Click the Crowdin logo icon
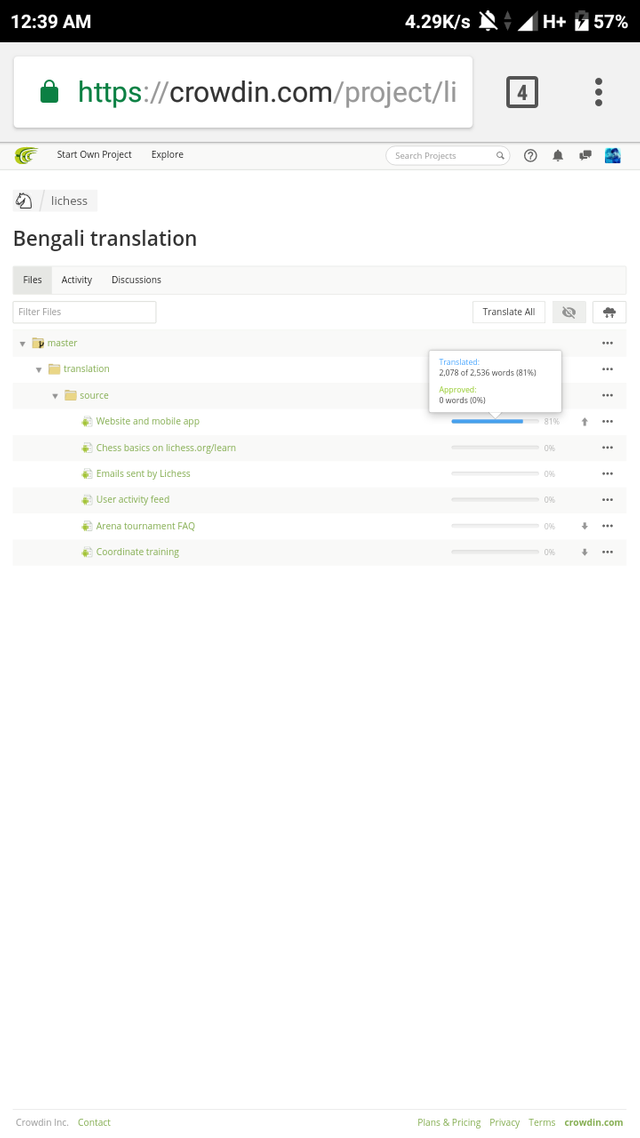The width and height of the screenshot is (640, 1138). coord(26,155)
